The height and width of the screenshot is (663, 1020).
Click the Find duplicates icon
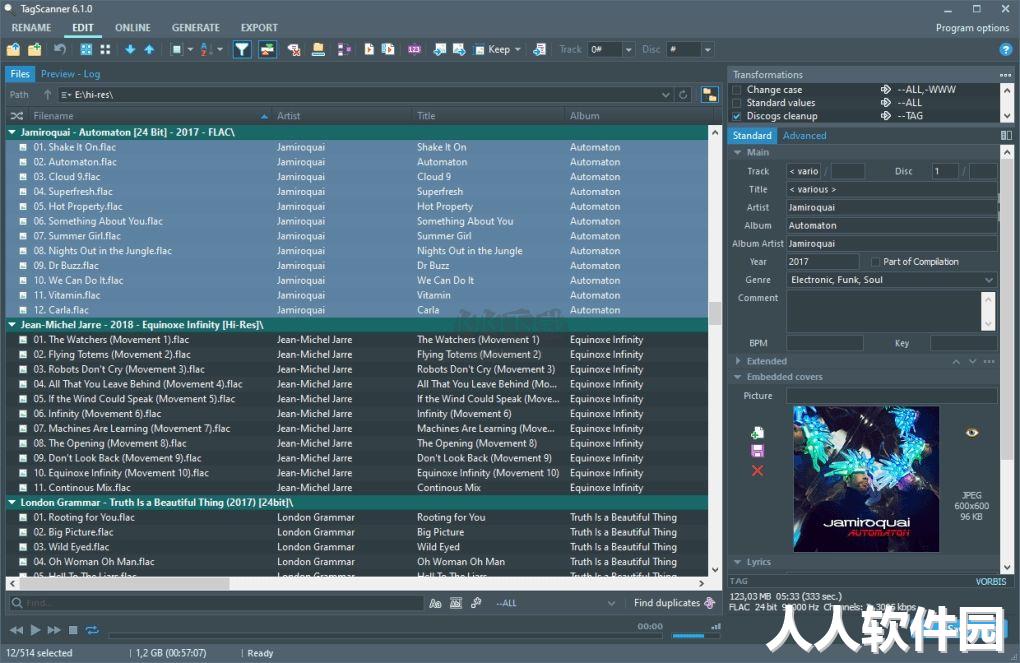pos(710,603)
